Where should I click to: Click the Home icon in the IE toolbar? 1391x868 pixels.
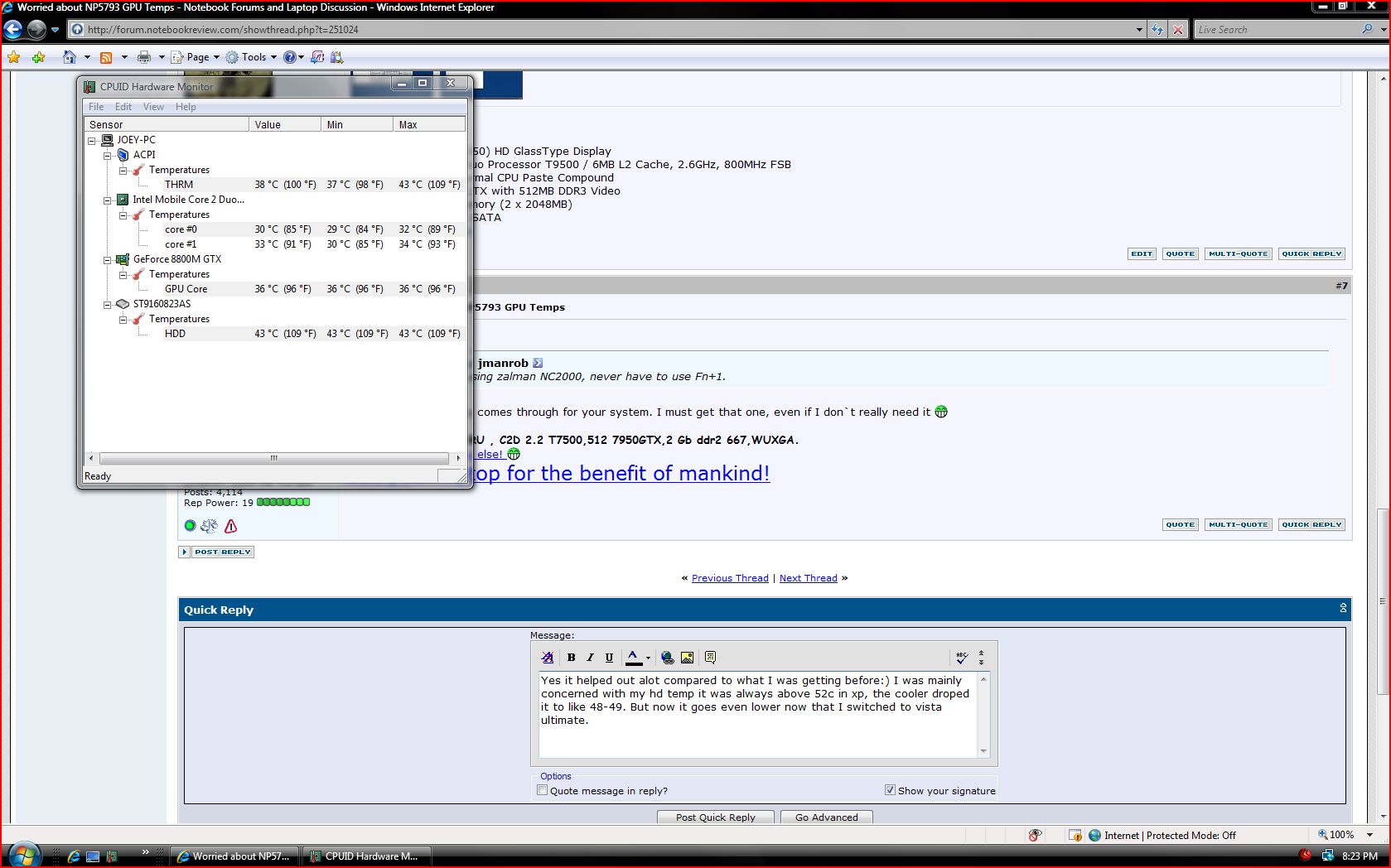70,57
